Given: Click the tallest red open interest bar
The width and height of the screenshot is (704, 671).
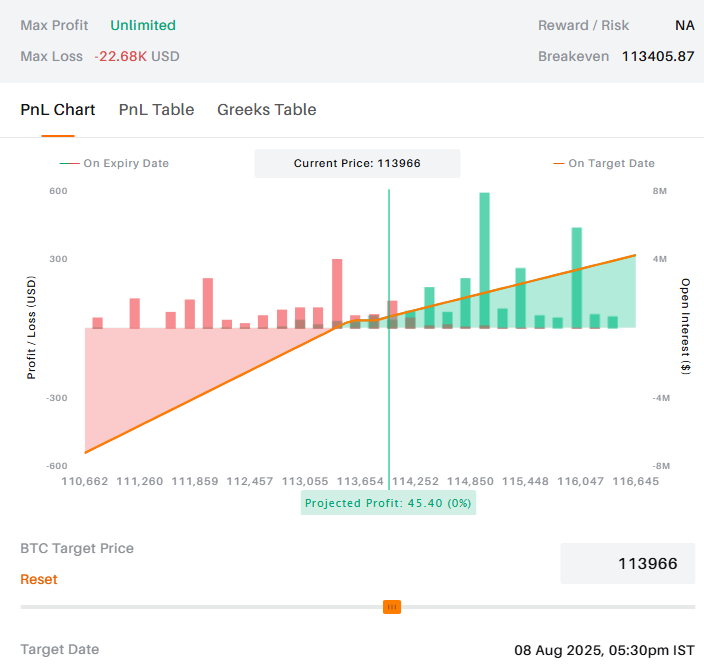Looking at the screenshot, I should coord(337,293).
